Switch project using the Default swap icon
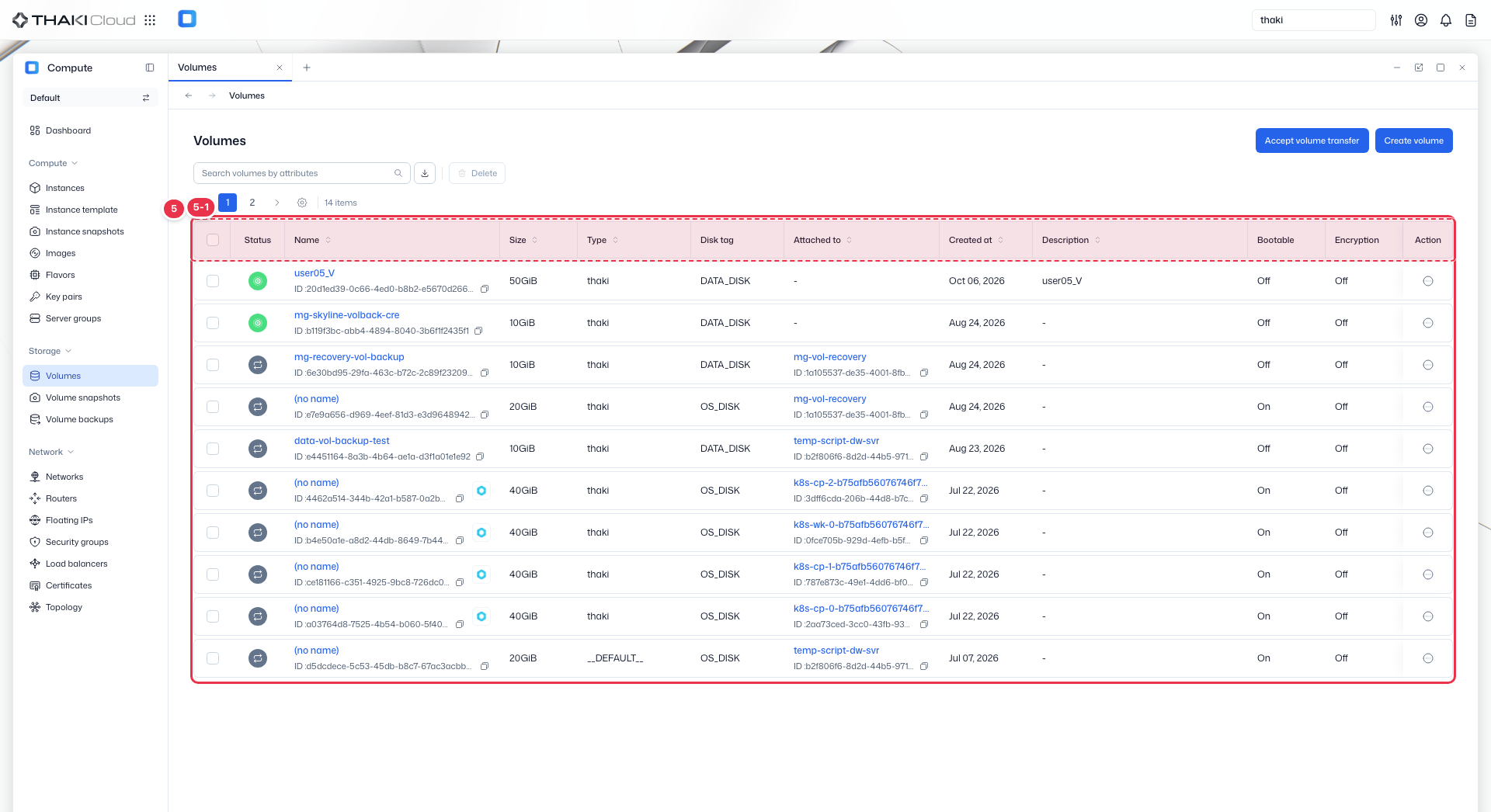The image size is (1491, 812). [x=146, y=98]
